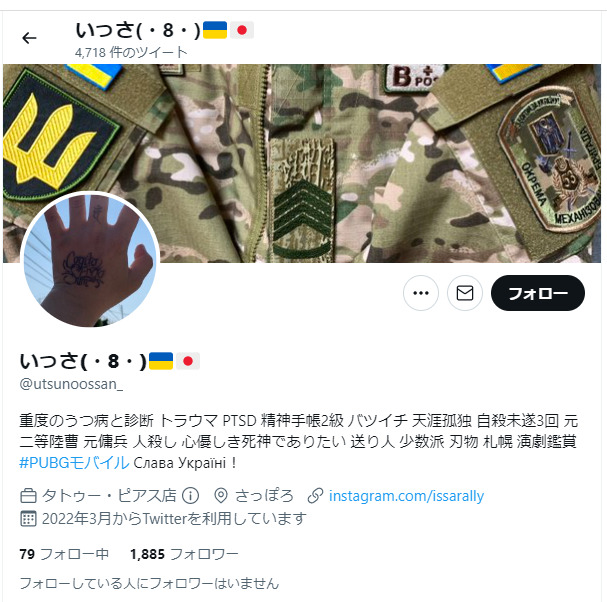View the 79 フォロー中 list
The image size is (607, 602).
pyautogui.click(x=64, y=554)
